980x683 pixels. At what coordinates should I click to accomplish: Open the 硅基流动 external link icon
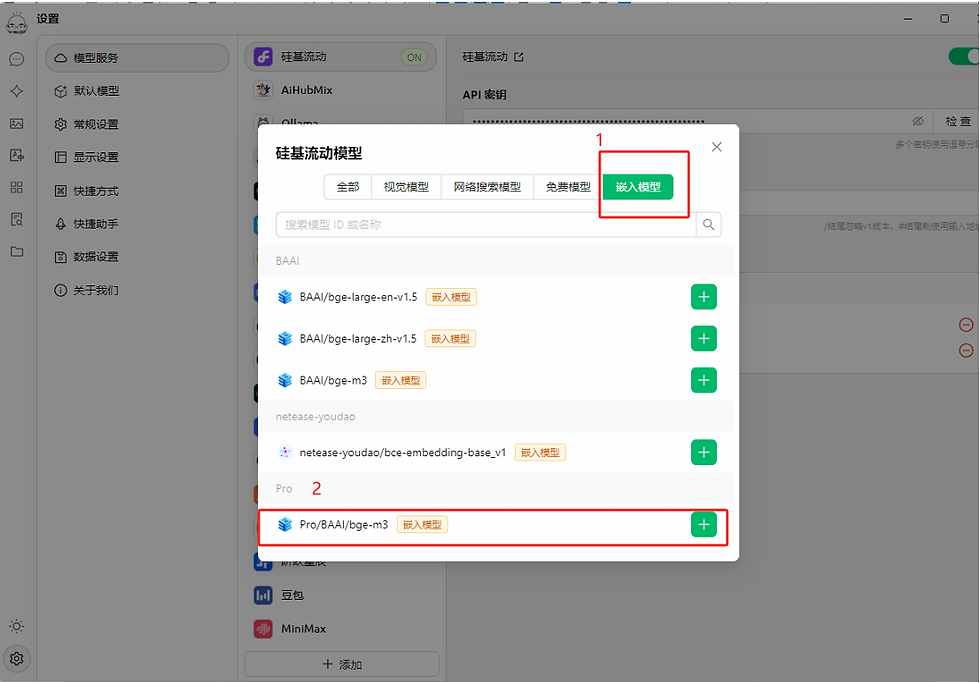coord(519,57)
